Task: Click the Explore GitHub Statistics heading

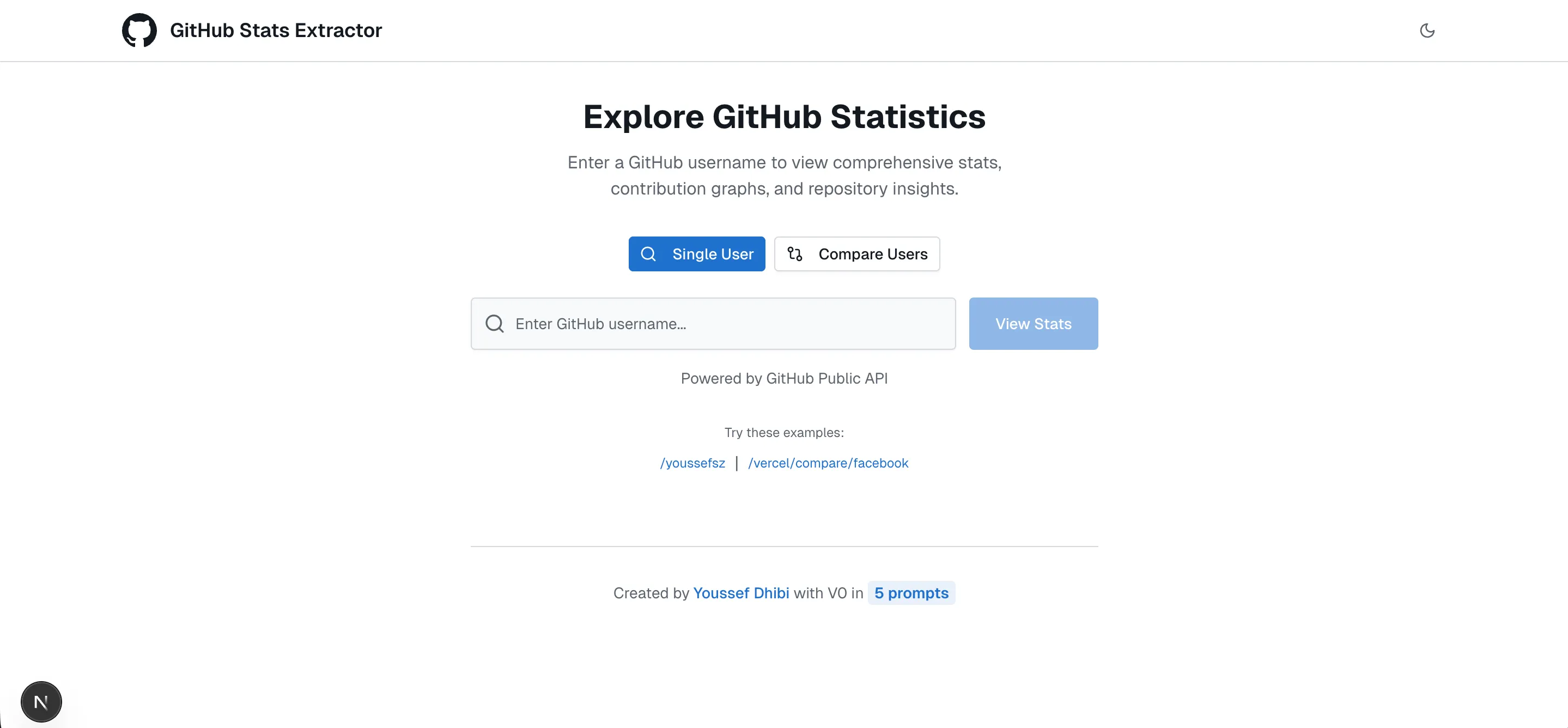Action: click(x=784, y=116)
